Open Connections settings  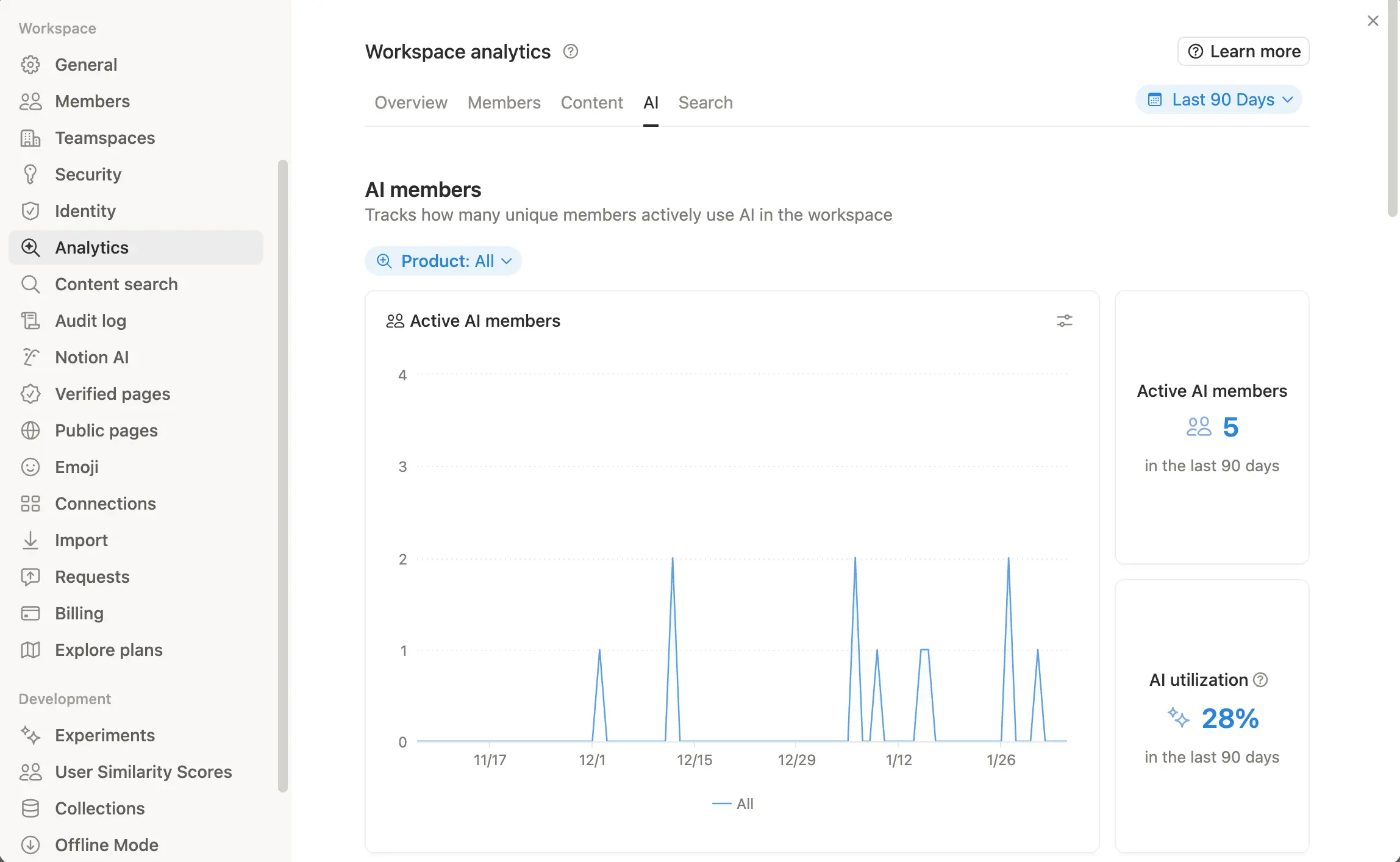(105, 504)
